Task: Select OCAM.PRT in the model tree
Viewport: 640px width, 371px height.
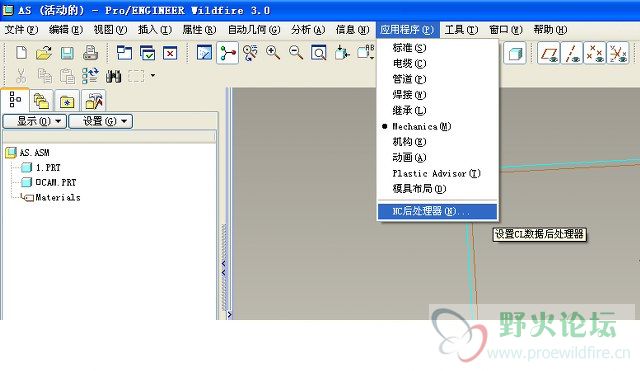Action: 49,182
